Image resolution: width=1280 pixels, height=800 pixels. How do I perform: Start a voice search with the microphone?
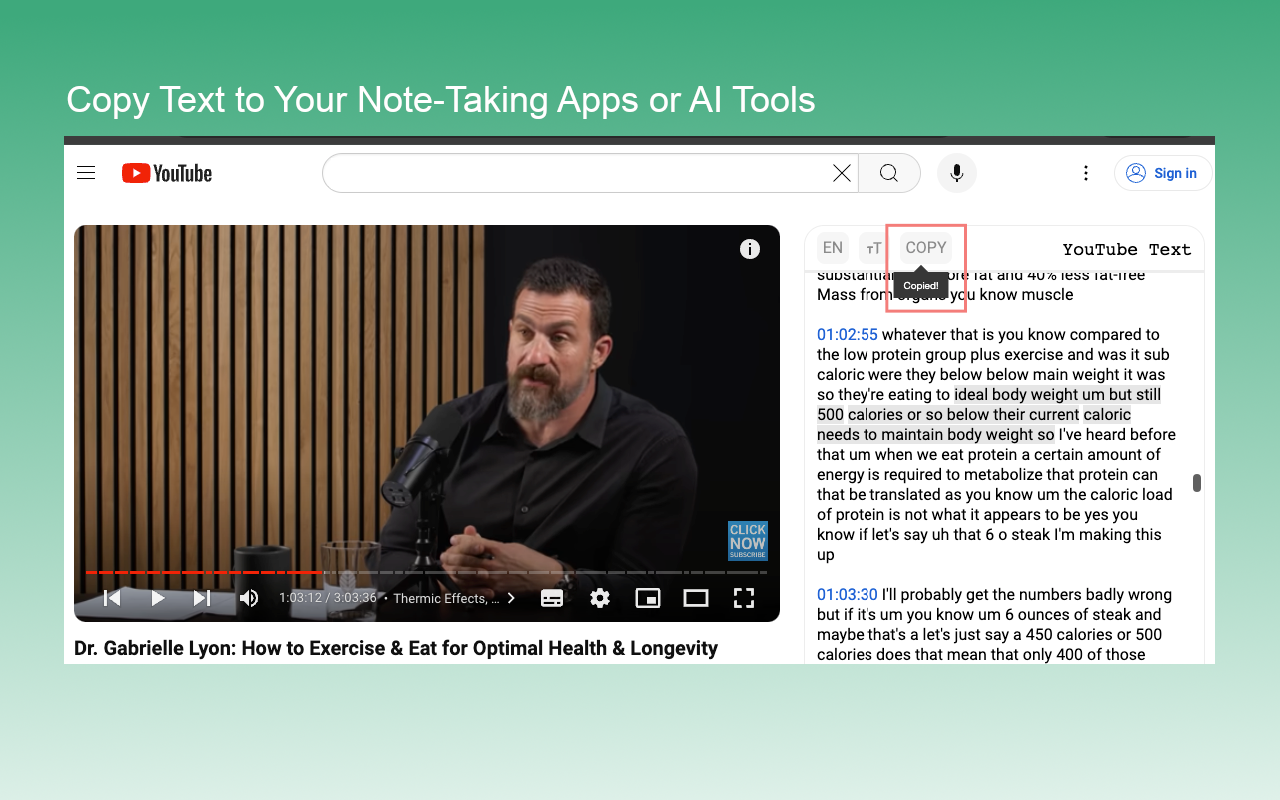(x=956, y=172)
